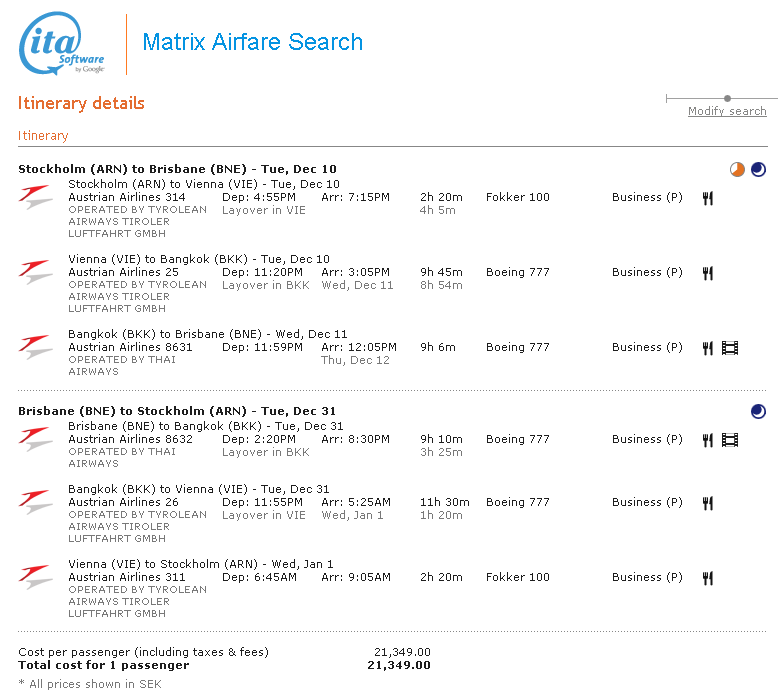Click the overnight moon icon for Stockholm to Brisbane
Screen dimensions: 778x691
[758, 170]
